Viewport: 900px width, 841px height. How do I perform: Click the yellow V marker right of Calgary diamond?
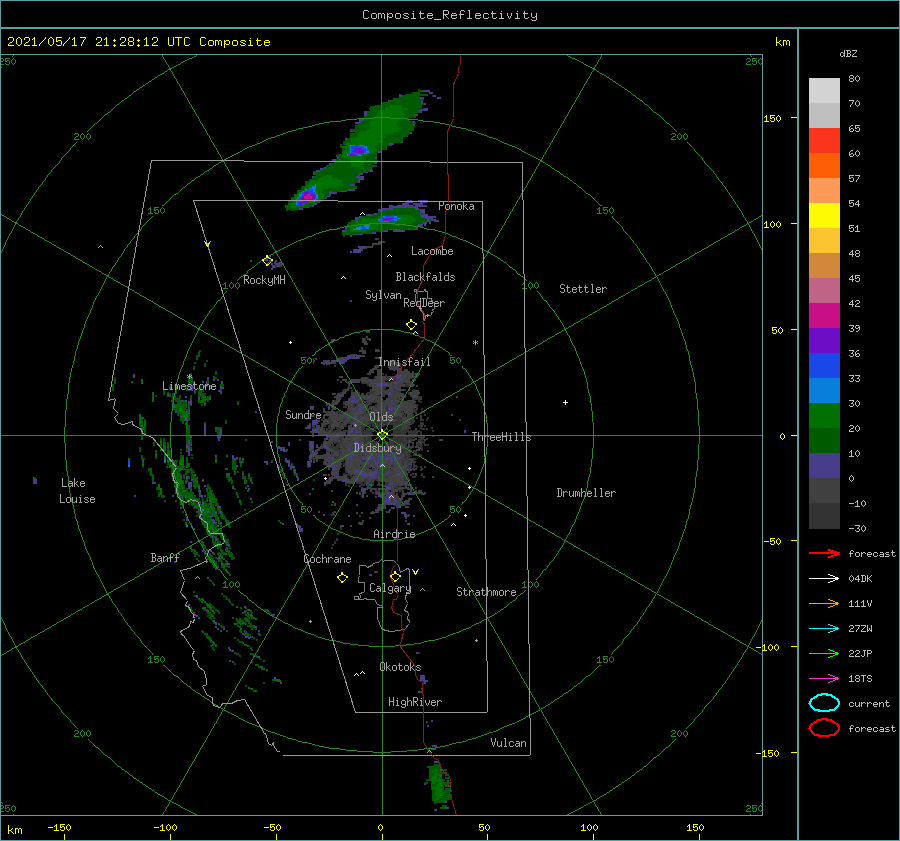(x=415, y=572)
